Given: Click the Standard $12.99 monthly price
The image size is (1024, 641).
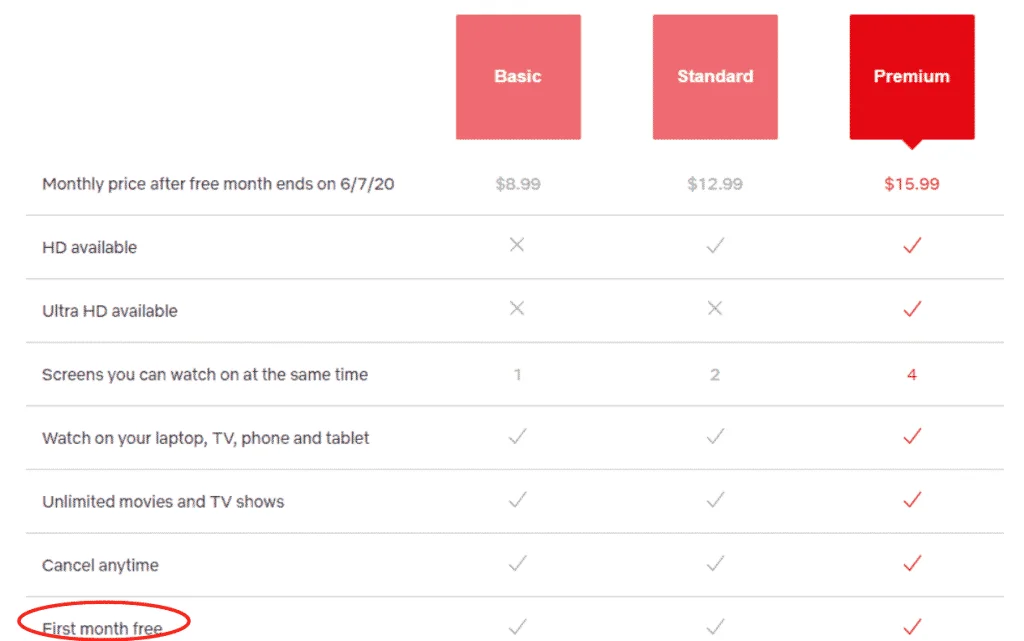Looking at the screenshot, I should point(715,184).
